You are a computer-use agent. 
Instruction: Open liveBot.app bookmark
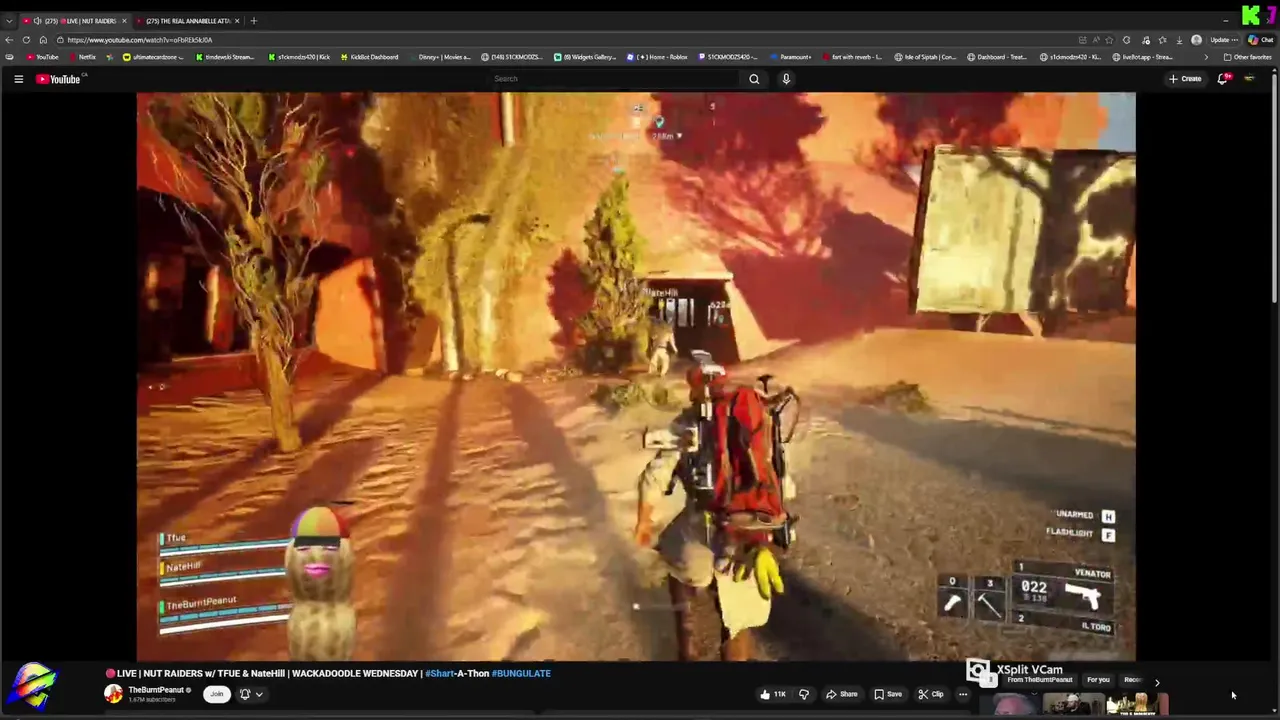tap(1141, 57)
